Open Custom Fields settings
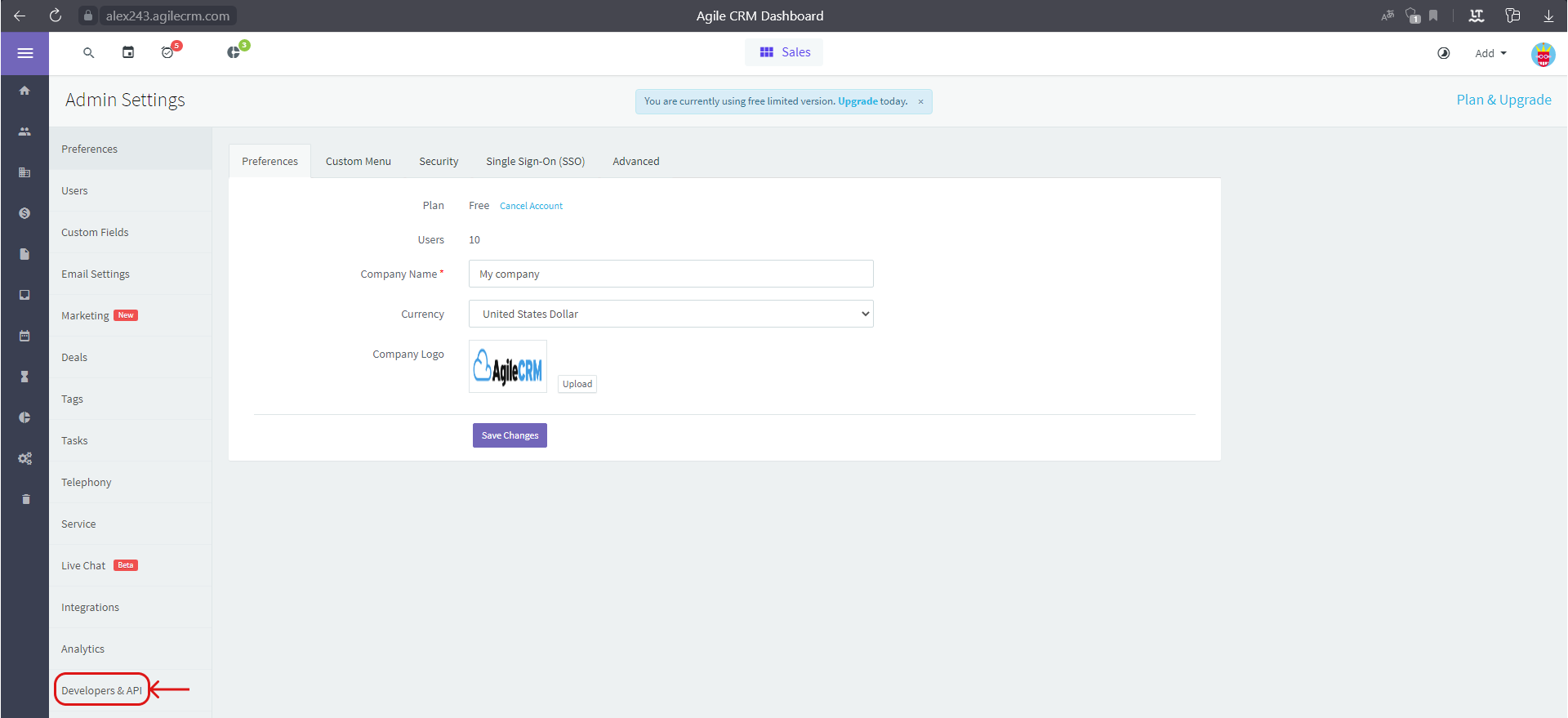 130,232
